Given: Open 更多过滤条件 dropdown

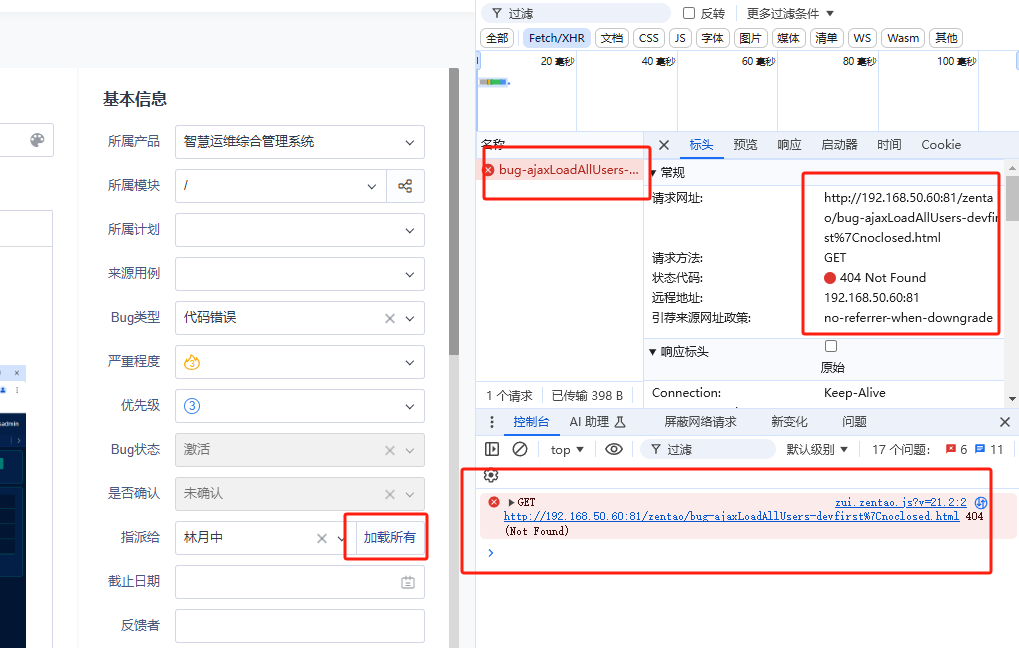Looking at the screenshot, I should (790, 14).
